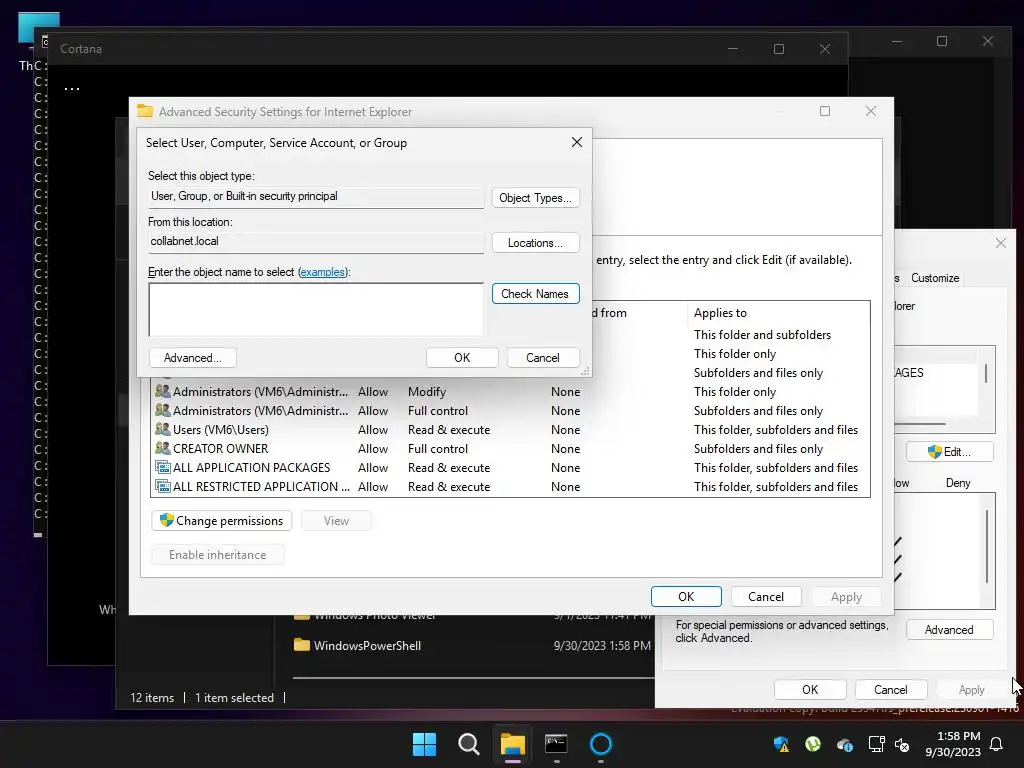Click the Locations button
1024x768 pixels.
tap(535, 243)
